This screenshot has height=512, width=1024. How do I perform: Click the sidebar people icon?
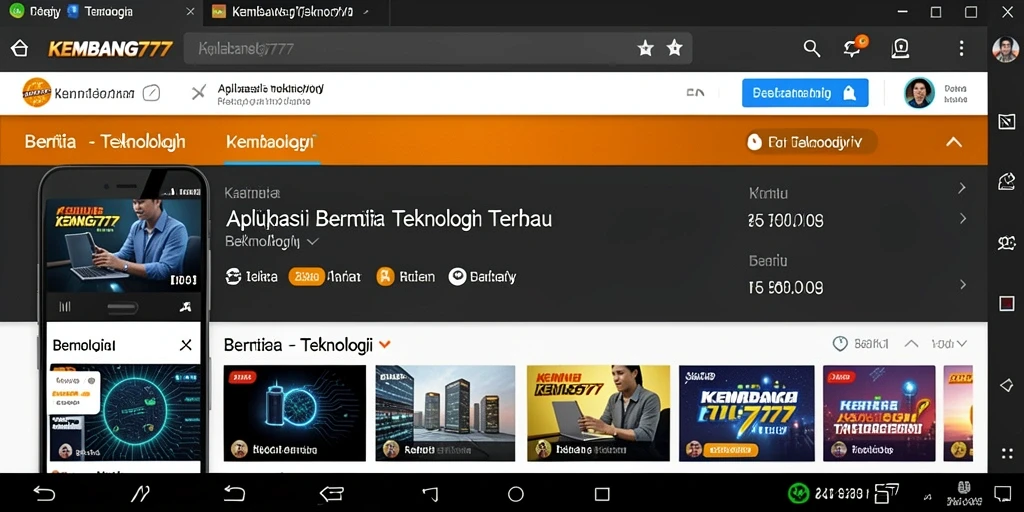coord(1006,244)
